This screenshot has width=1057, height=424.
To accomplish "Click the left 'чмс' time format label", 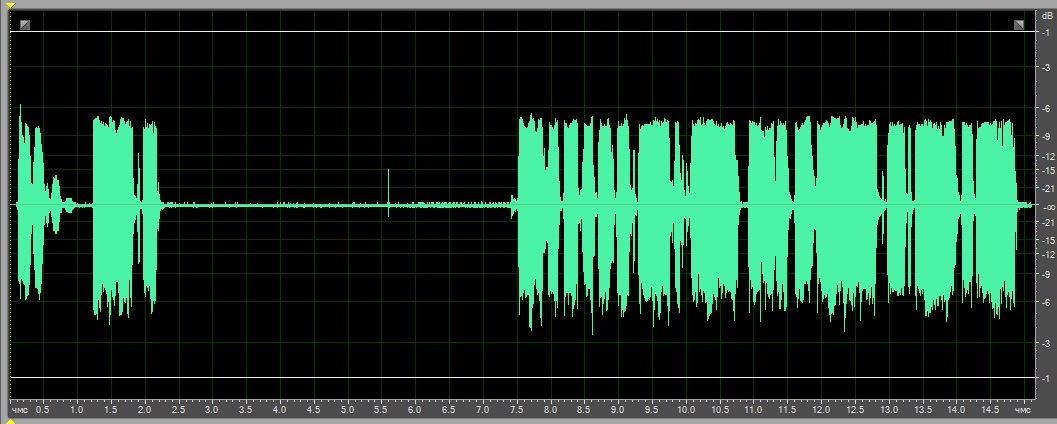I will (20, 410).
